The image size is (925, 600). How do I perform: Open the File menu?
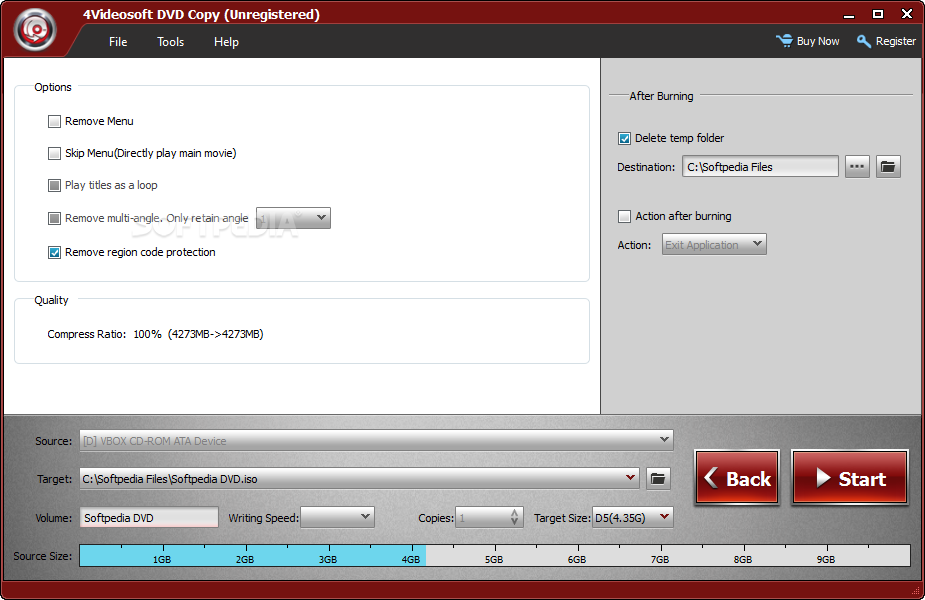[x=118, y=42]
